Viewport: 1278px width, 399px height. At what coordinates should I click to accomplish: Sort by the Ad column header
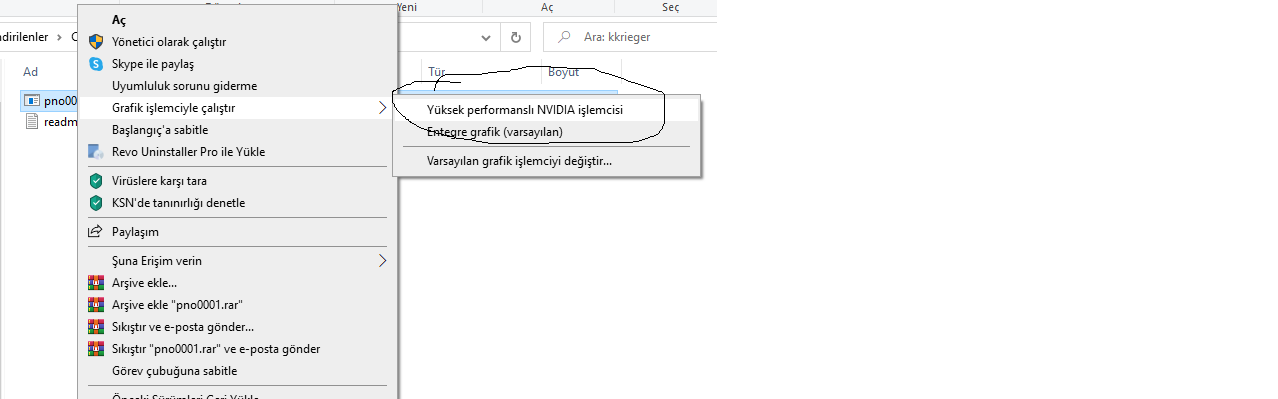[x=30, y=72]
